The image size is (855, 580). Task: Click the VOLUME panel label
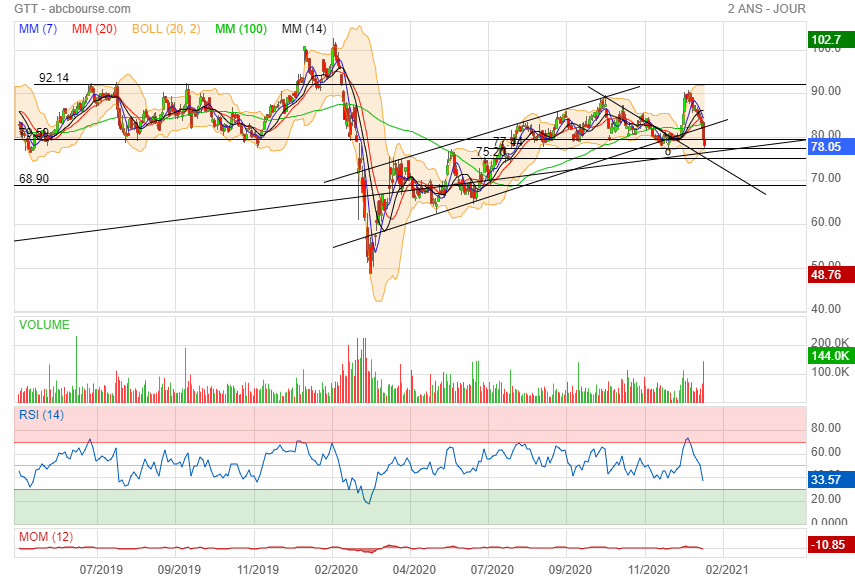tap(44, 325)
